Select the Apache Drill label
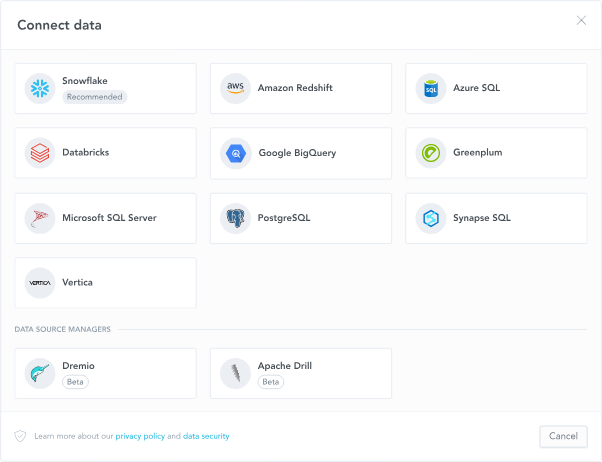 (284, 366)
